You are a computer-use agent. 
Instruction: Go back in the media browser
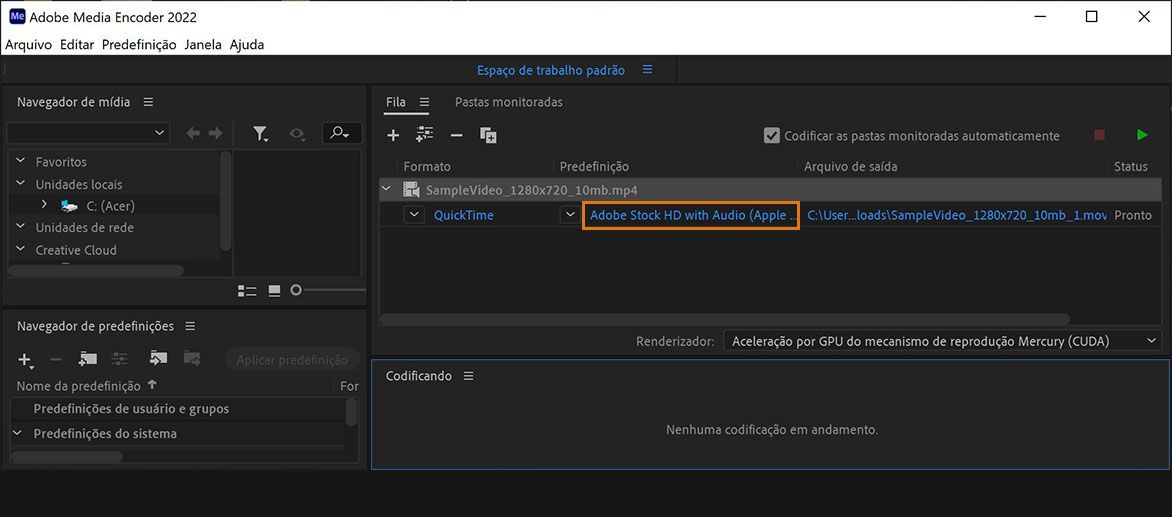(193, 134)
